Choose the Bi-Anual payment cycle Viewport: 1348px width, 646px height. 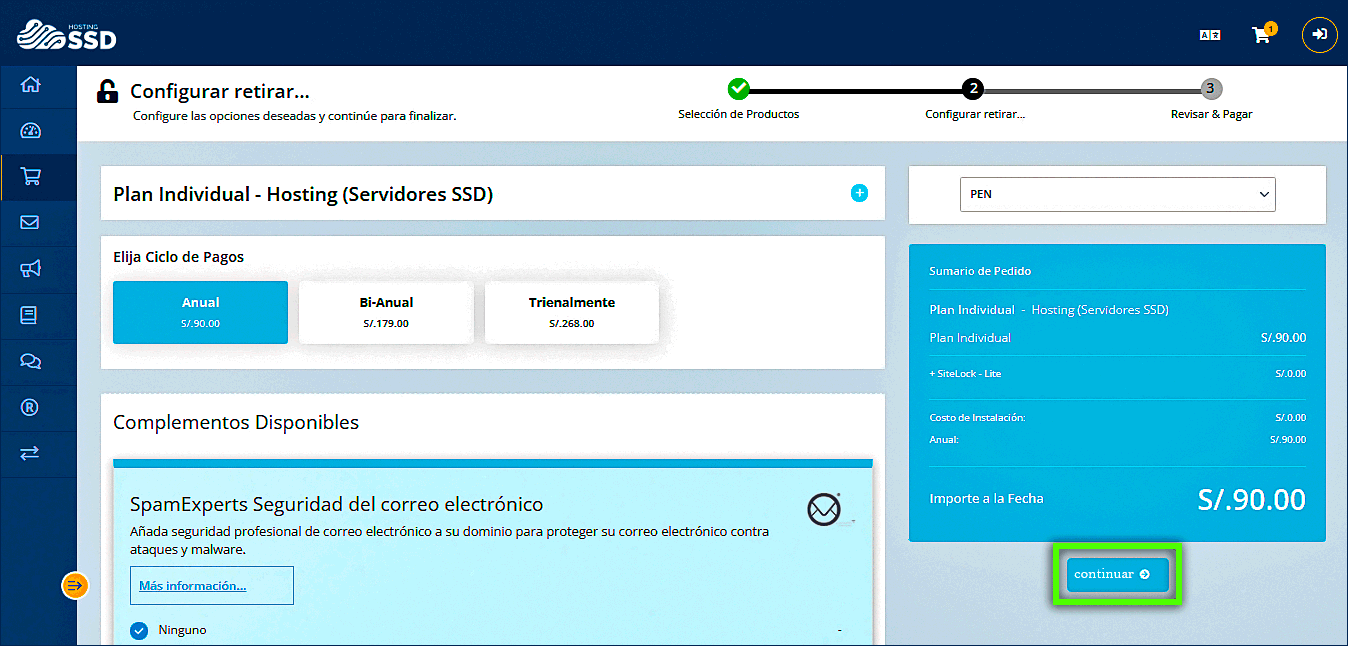(x=386, y=311)
